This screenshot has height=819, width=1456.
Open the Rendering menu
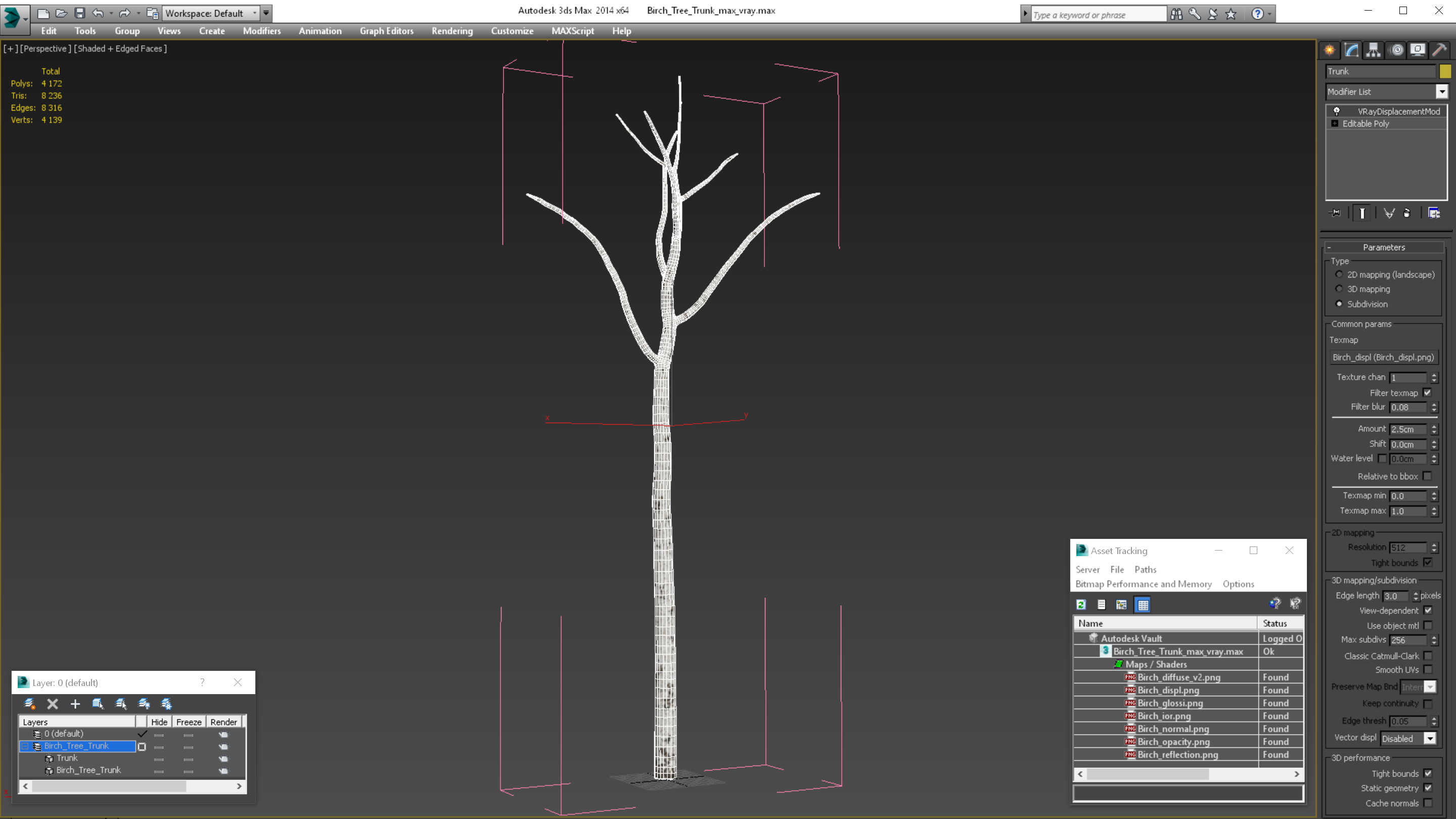451,31
